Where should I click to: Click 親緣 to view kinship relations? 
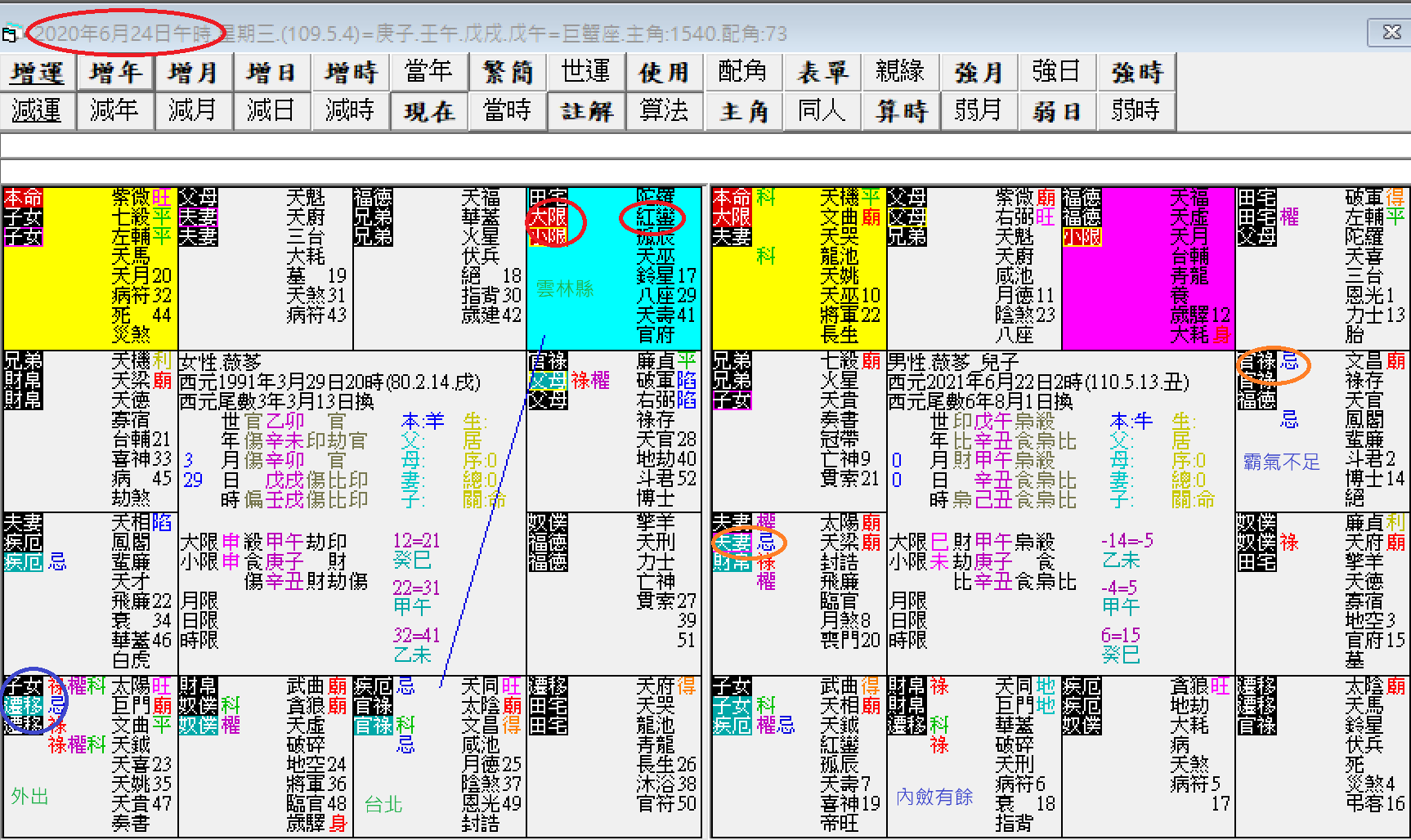[x=900, y=72]
